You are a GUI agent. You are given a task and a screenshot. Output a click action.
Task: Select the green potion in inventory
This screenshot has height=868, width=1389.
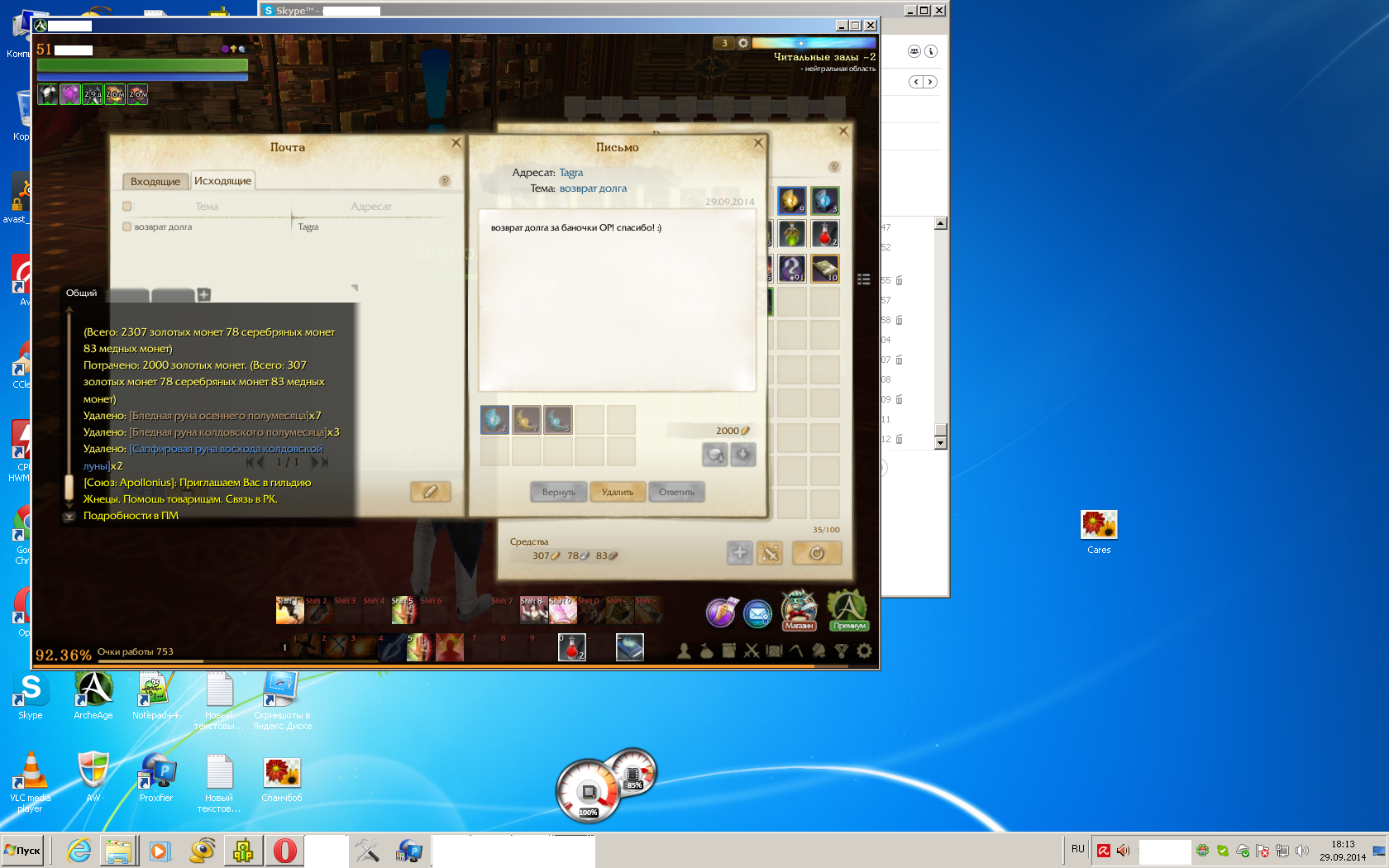click(792, 234)
